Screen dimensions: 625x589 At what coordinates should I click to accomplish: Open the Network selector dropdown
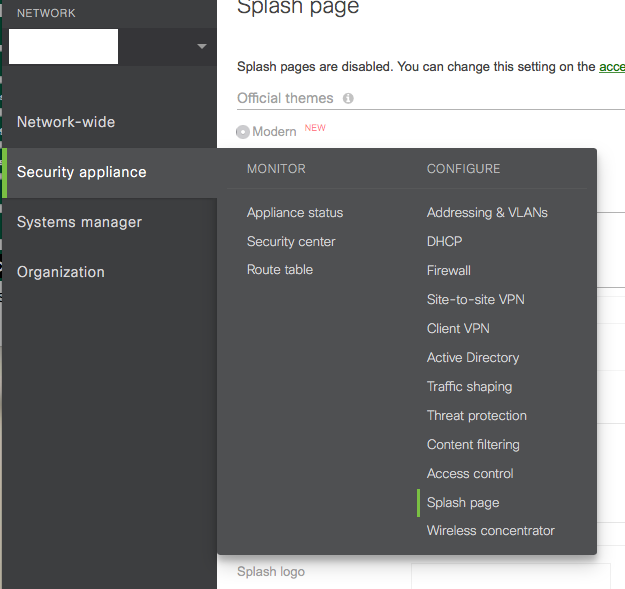[202, 46]
